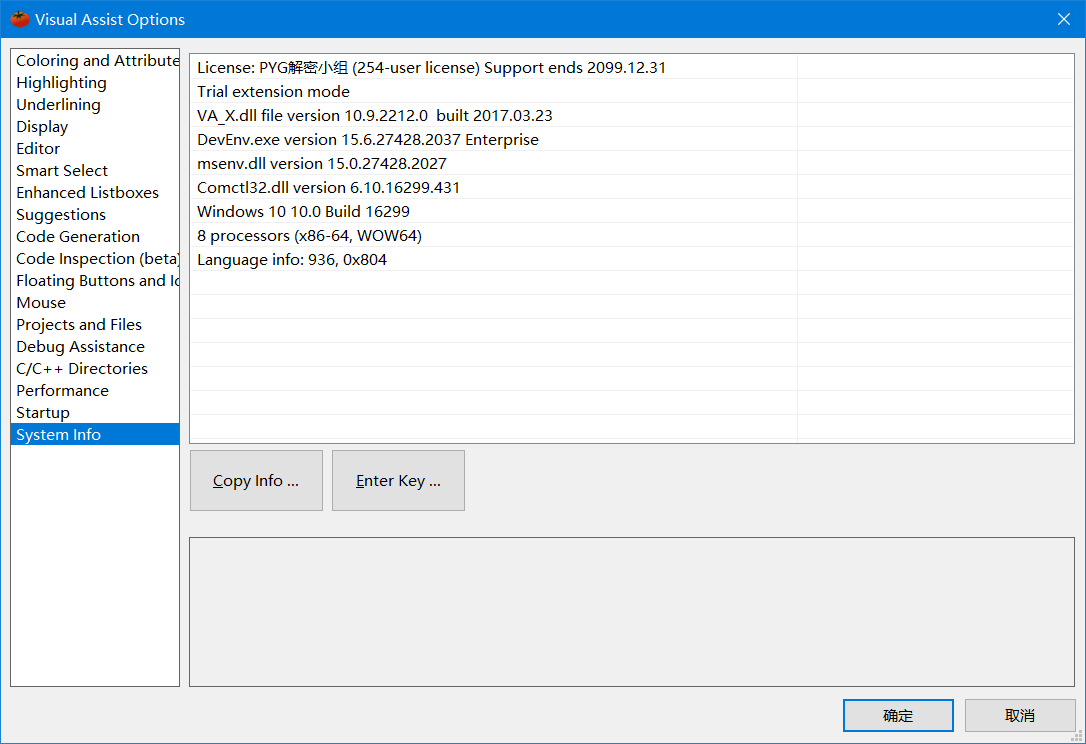Confirm with the 确定 button
Viewport: 1086px width, 744px height.
tap(898, 716)
